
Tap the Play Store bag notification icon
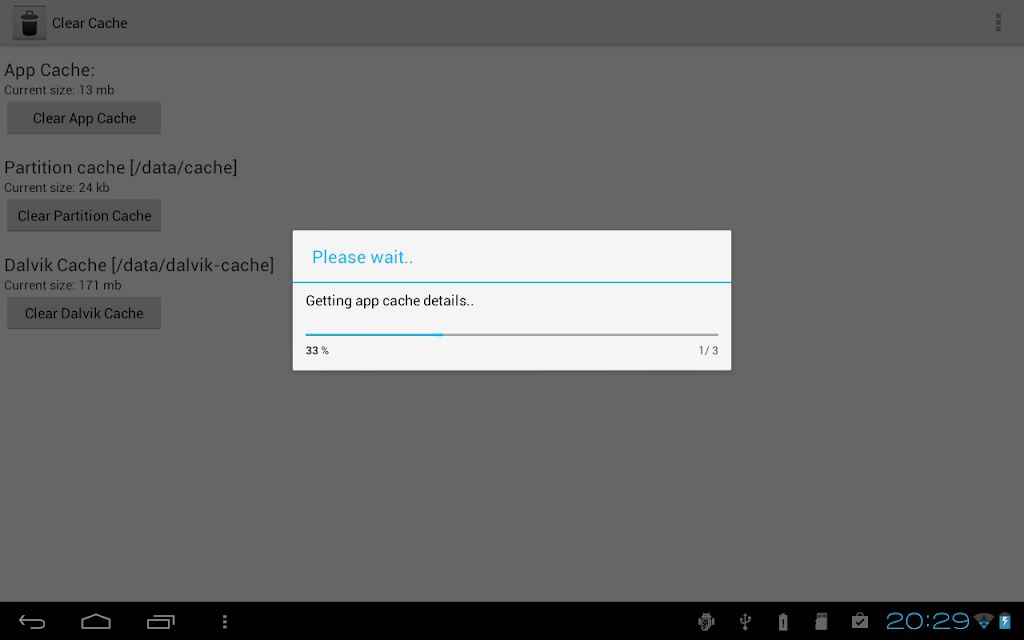pyautogui.click(x=860, y=621)
